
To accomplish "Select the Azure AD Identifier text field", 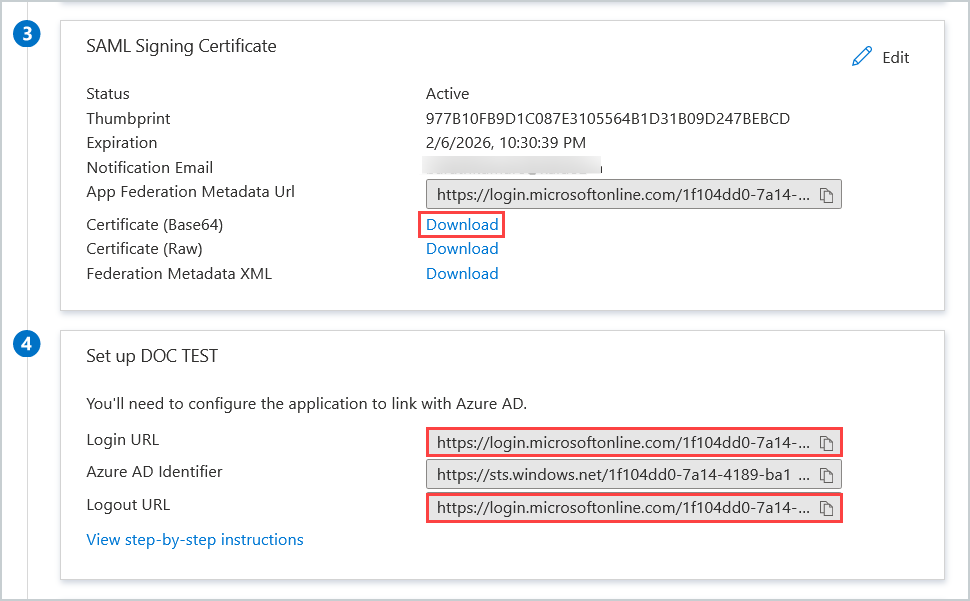I will (622, 474).
